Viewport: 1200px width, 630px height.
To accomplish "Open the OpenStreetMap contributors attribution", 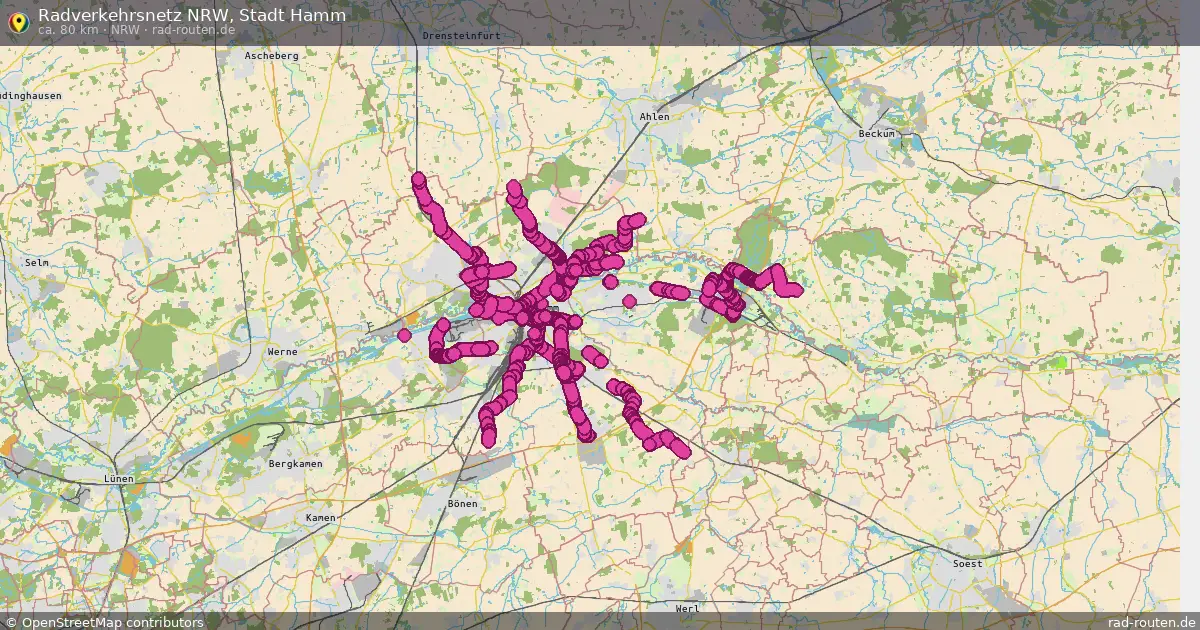I will (x=103, y=622).
